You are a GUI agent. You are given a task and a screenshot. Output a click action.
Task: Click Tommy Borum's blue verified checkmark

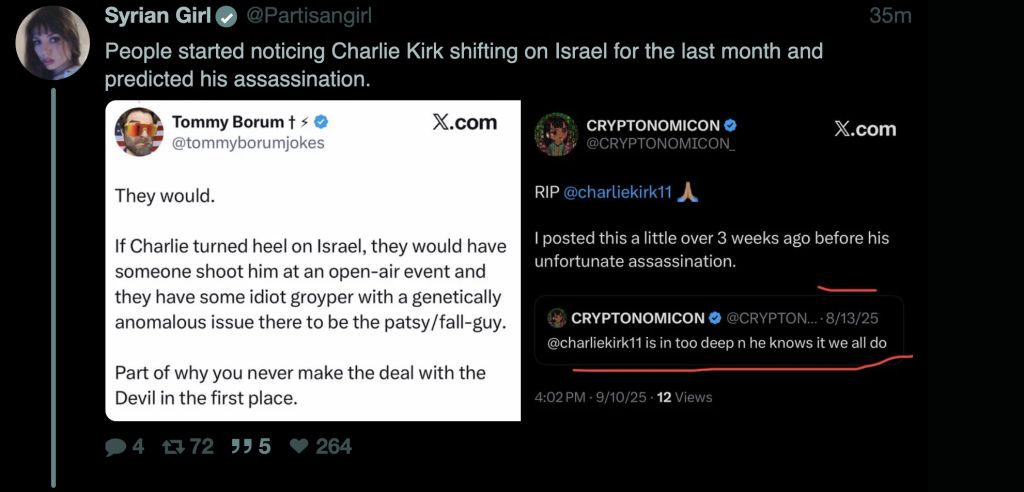[x=322, y=122]
